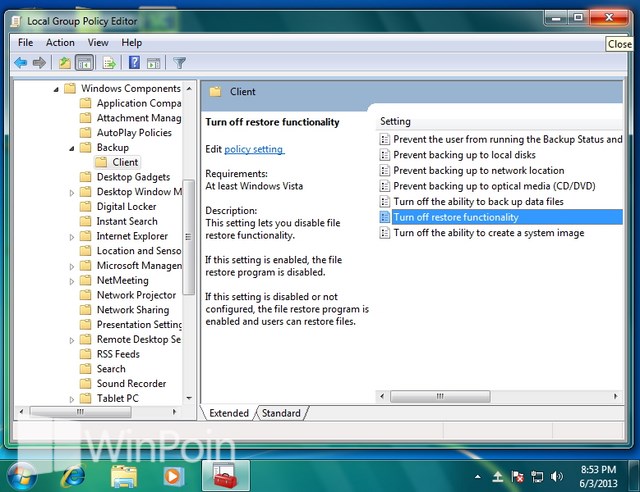Screen dimensions: 640x492
Task: Toggle Show/Hide Console Tree icon
Action: pos(84,63)
